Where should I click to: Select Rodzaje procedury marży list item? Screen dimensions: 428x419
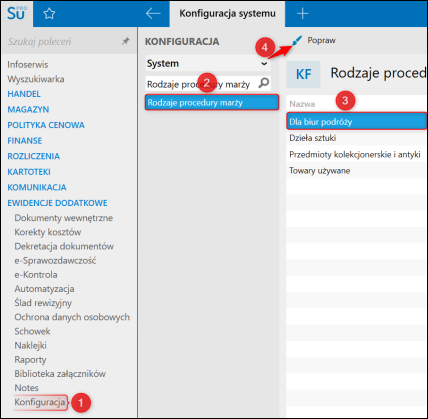[212, 103]
